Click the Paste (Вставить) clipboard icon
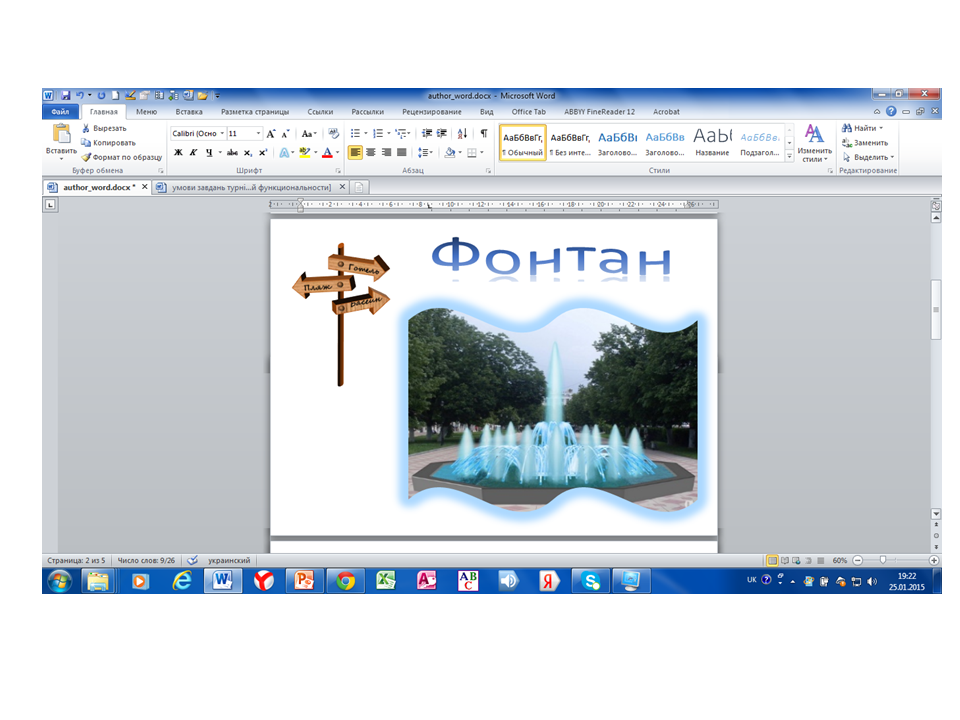The width and height of the screenshot is (960, 720). 61,133
